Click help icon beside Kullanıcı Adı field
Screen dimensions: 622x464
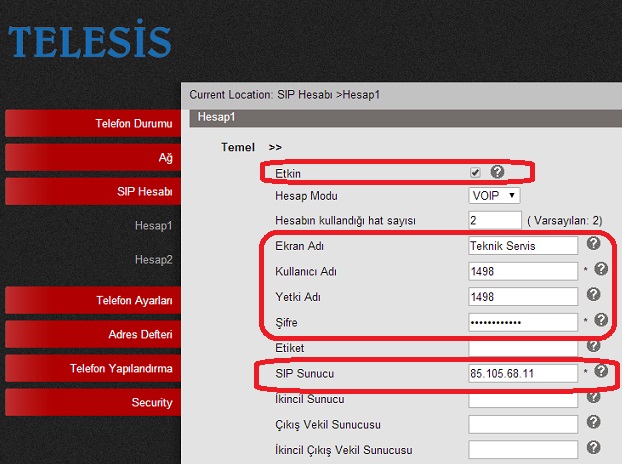pos(601,269)
